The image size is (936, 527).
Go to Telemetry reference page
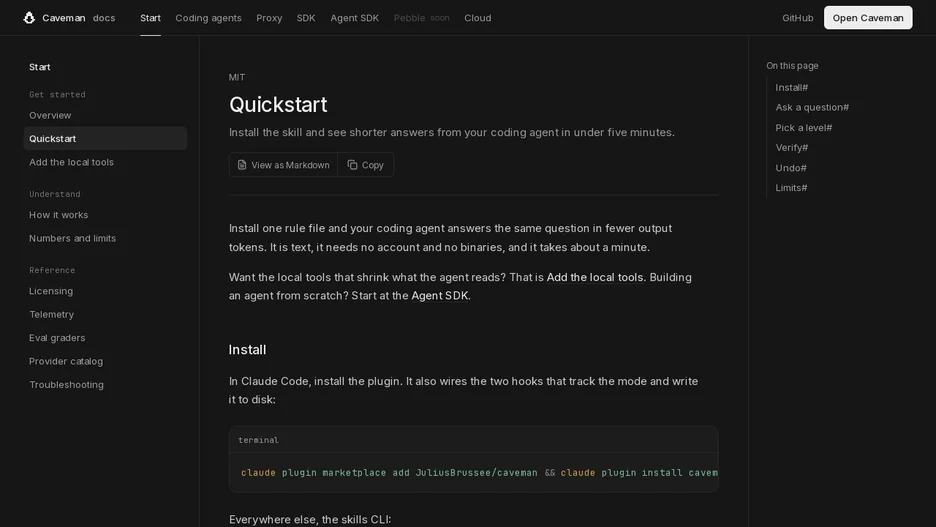pyautogui.click(x=51, y=315)
